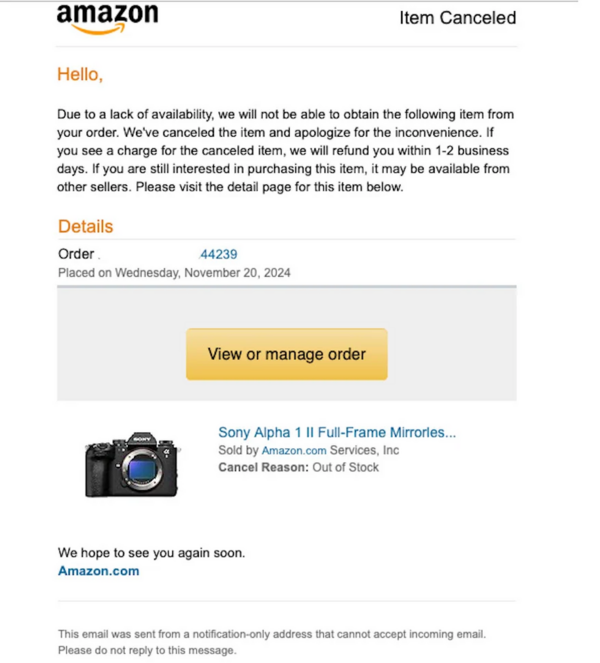Follow the Amazon.com seller link after Sold by

(x=294, y=450)
